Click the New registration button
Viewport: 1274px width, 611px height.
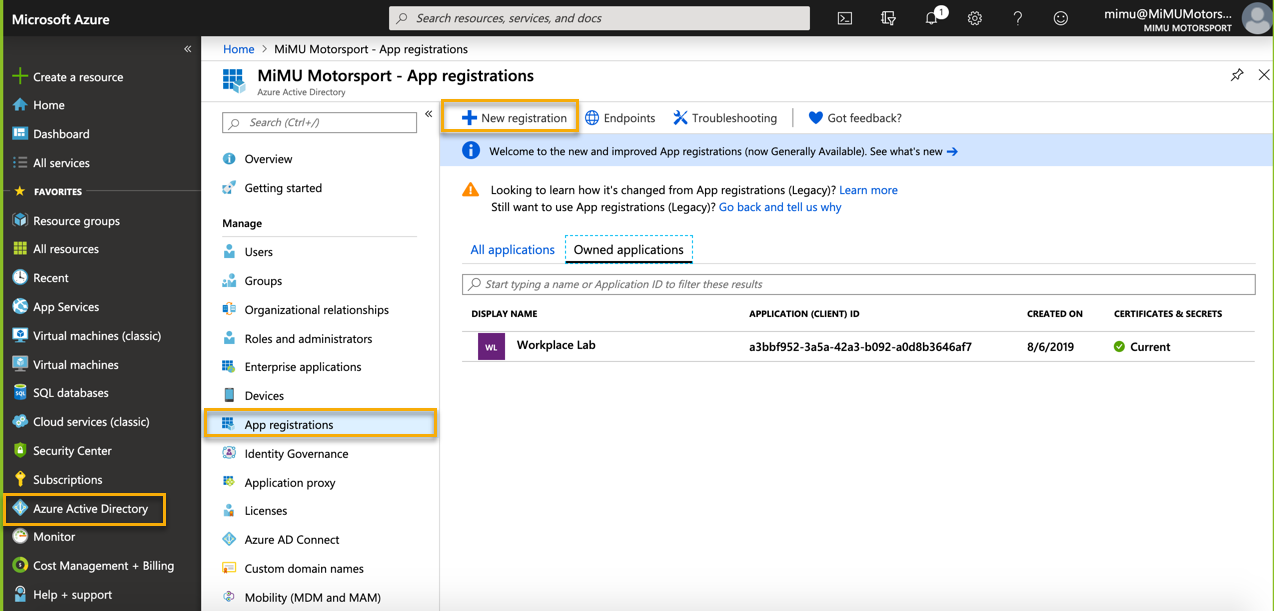[514, 118]
